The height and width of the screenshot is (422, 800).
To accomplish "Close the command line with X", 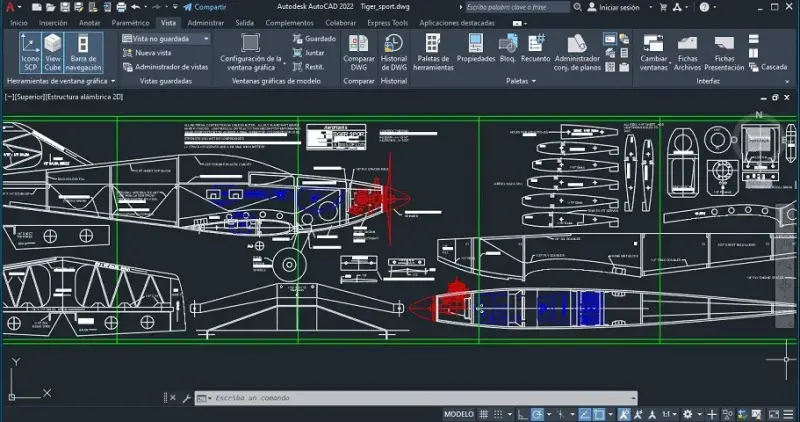I will 173,398.
